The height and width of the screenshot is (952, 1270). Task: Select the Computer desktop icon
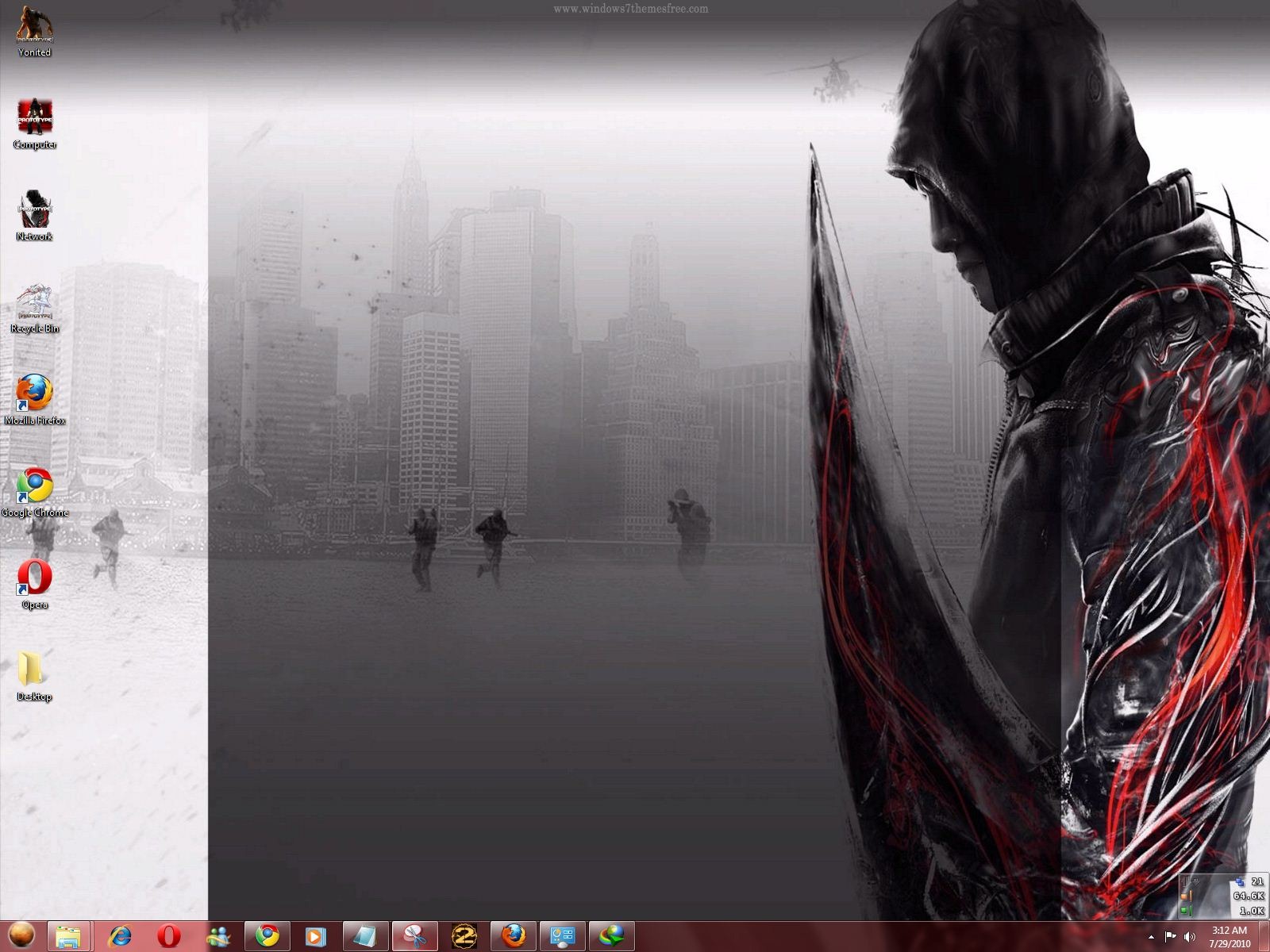[x=35, y=124]
